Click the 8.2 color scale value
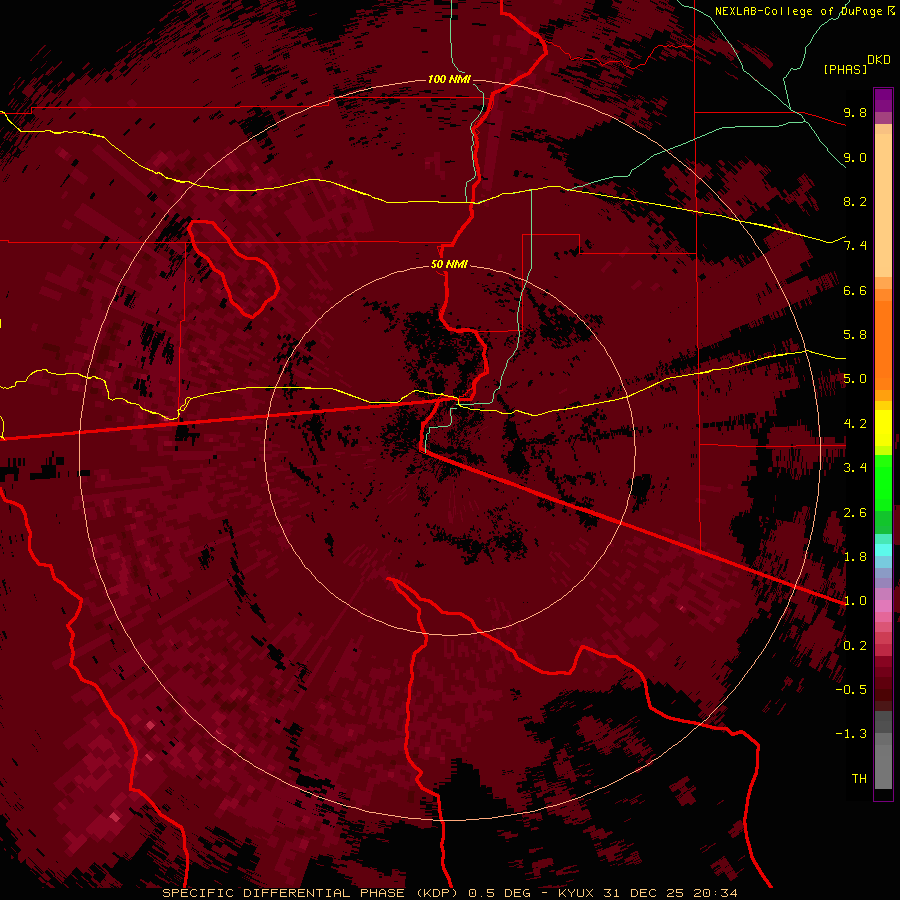 [x=855, y=201]
